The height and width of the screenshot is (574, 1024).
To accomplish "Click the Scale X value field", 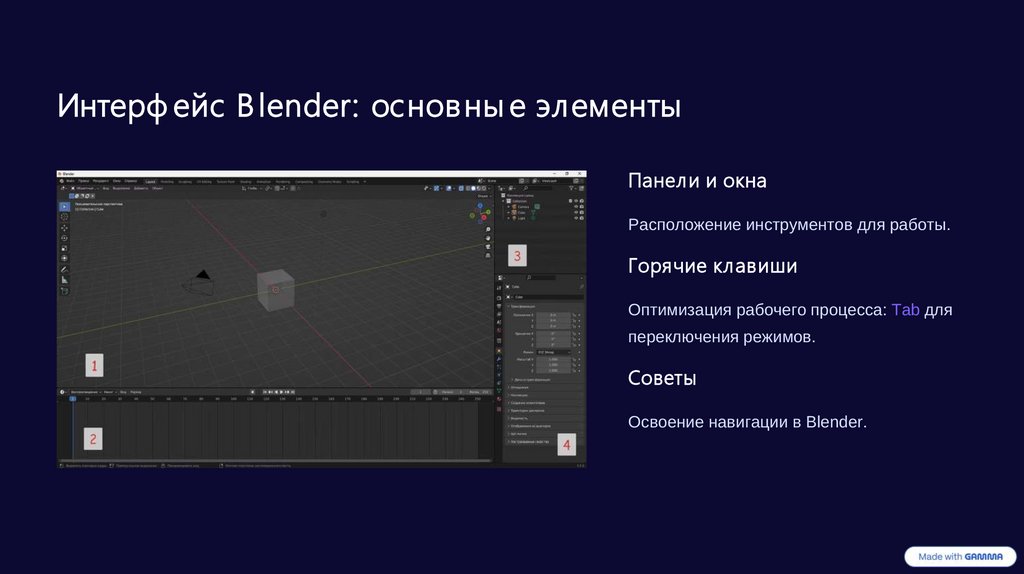I will [553, 359].
